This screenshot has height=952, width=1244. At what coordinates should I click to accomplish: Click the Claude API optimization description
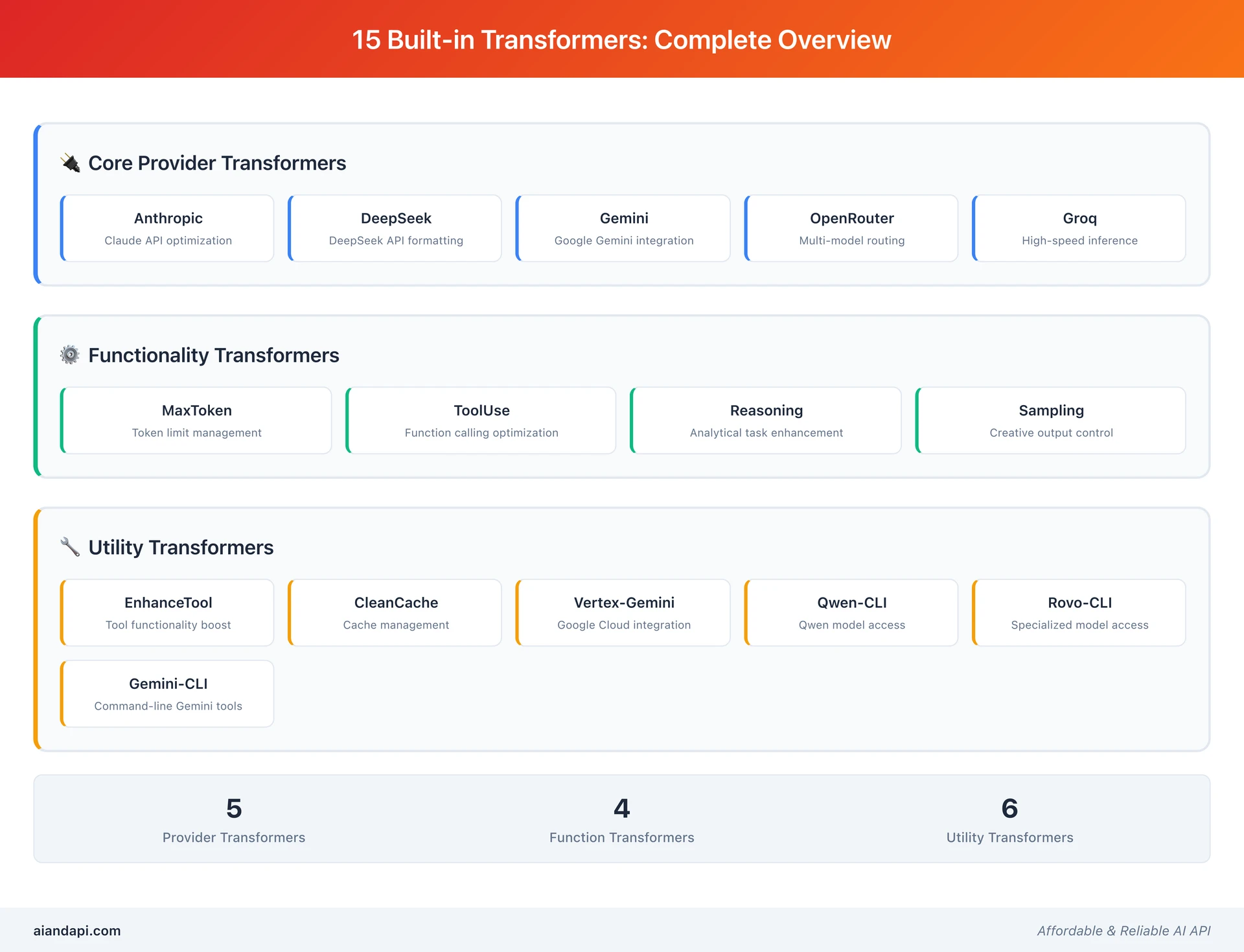(x=168, y=240)
